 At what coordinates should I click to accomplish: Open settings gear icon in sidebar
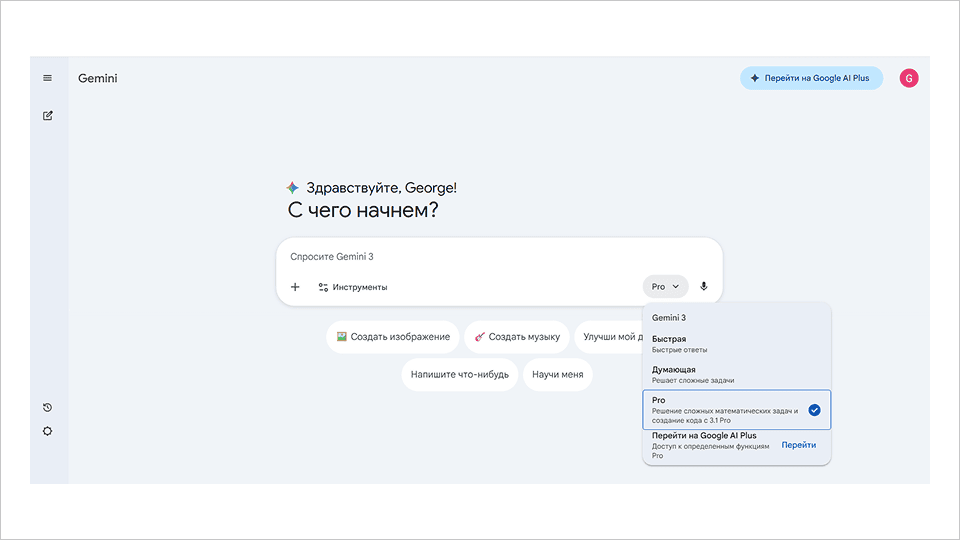(47, 431)
